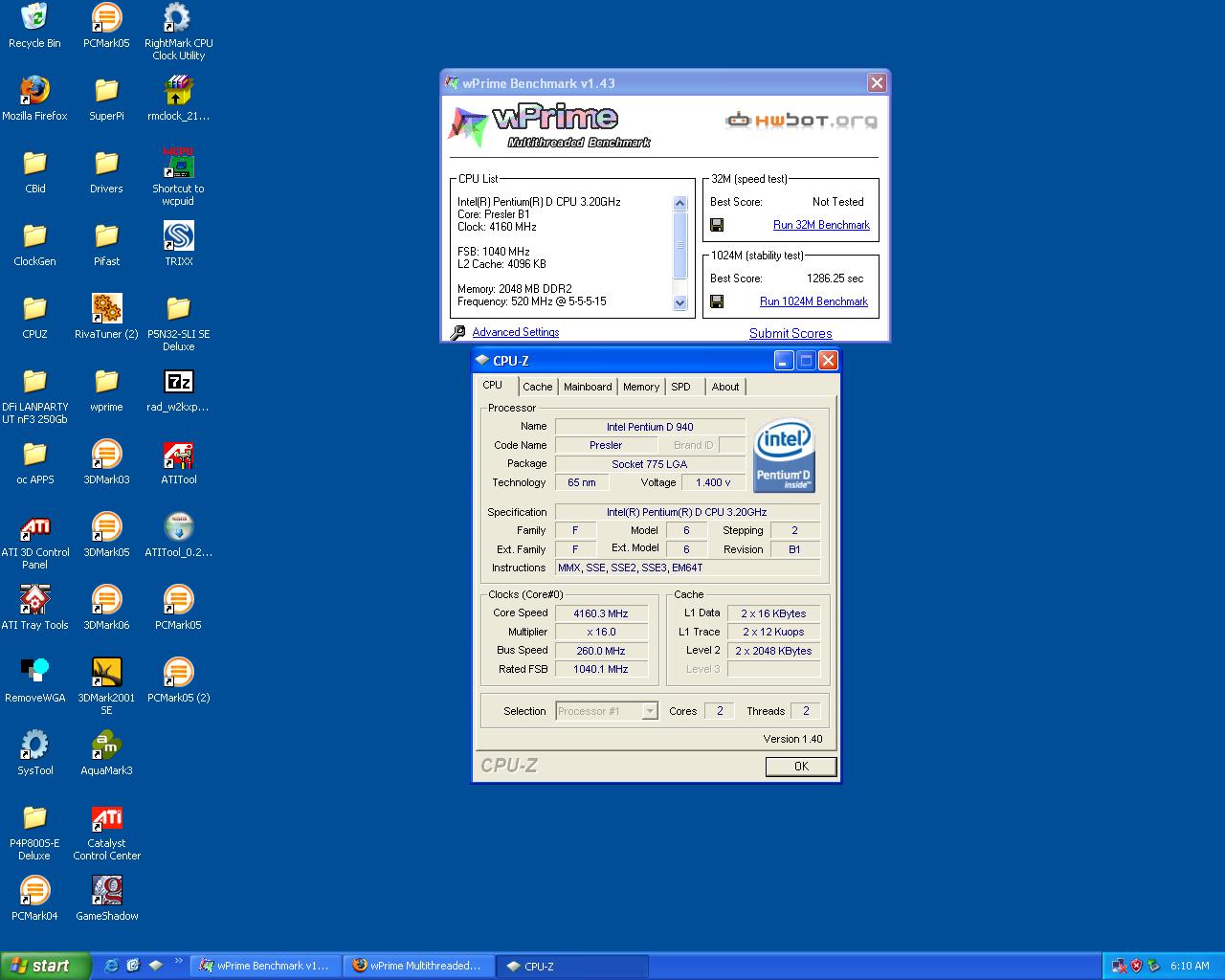1225x980 pixels.
Task: Expand hidden quick launch icons chevron
Action: pos(178,962)
